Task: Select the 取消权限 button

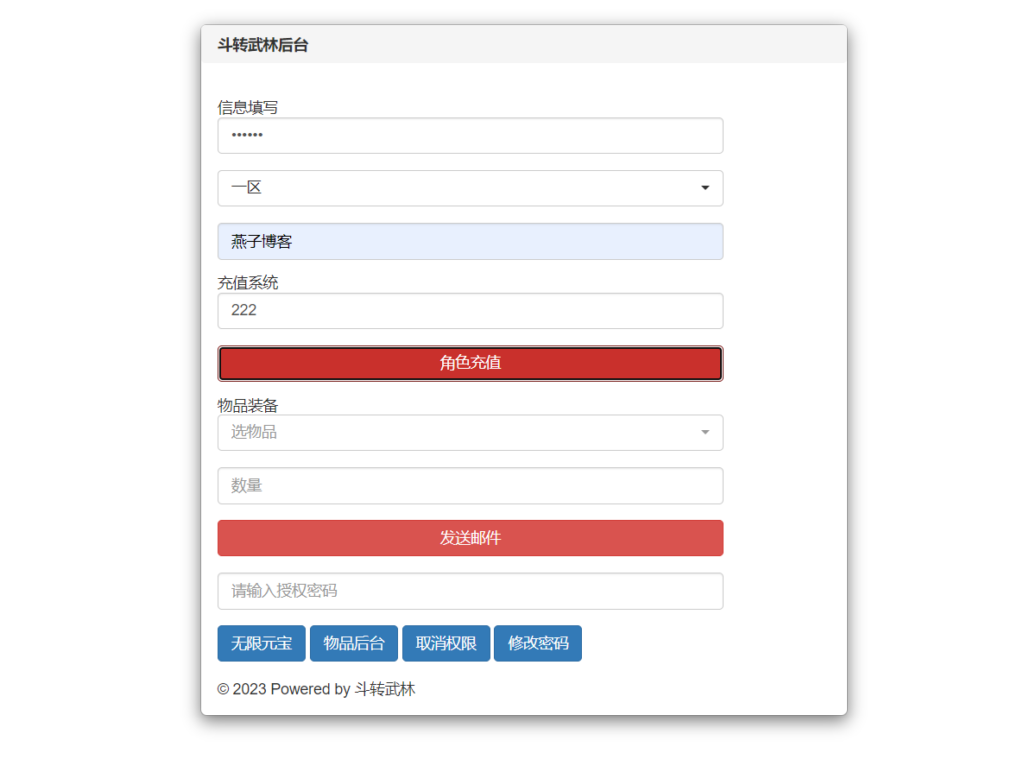Action: (446, 644)
